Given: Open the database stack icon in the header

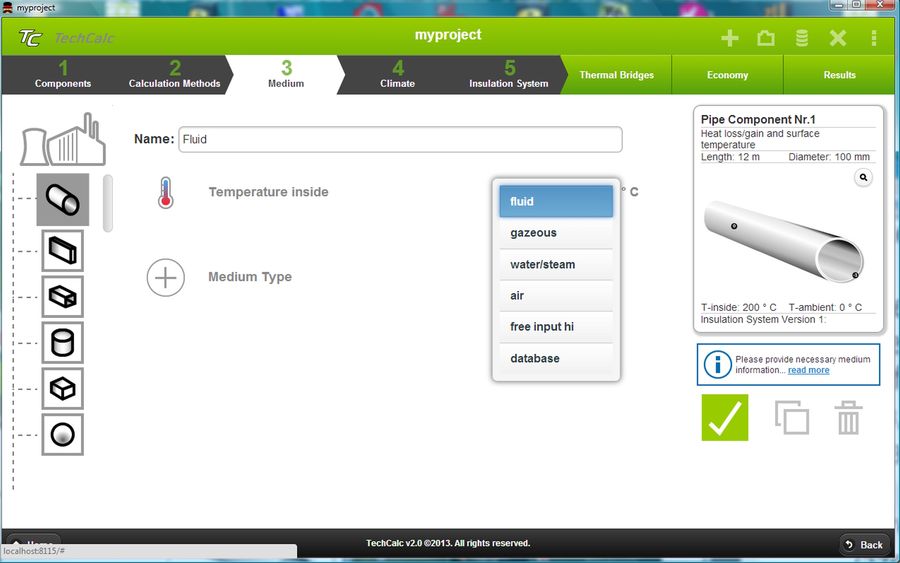Looking at the screenshot, I should point(802,38).
